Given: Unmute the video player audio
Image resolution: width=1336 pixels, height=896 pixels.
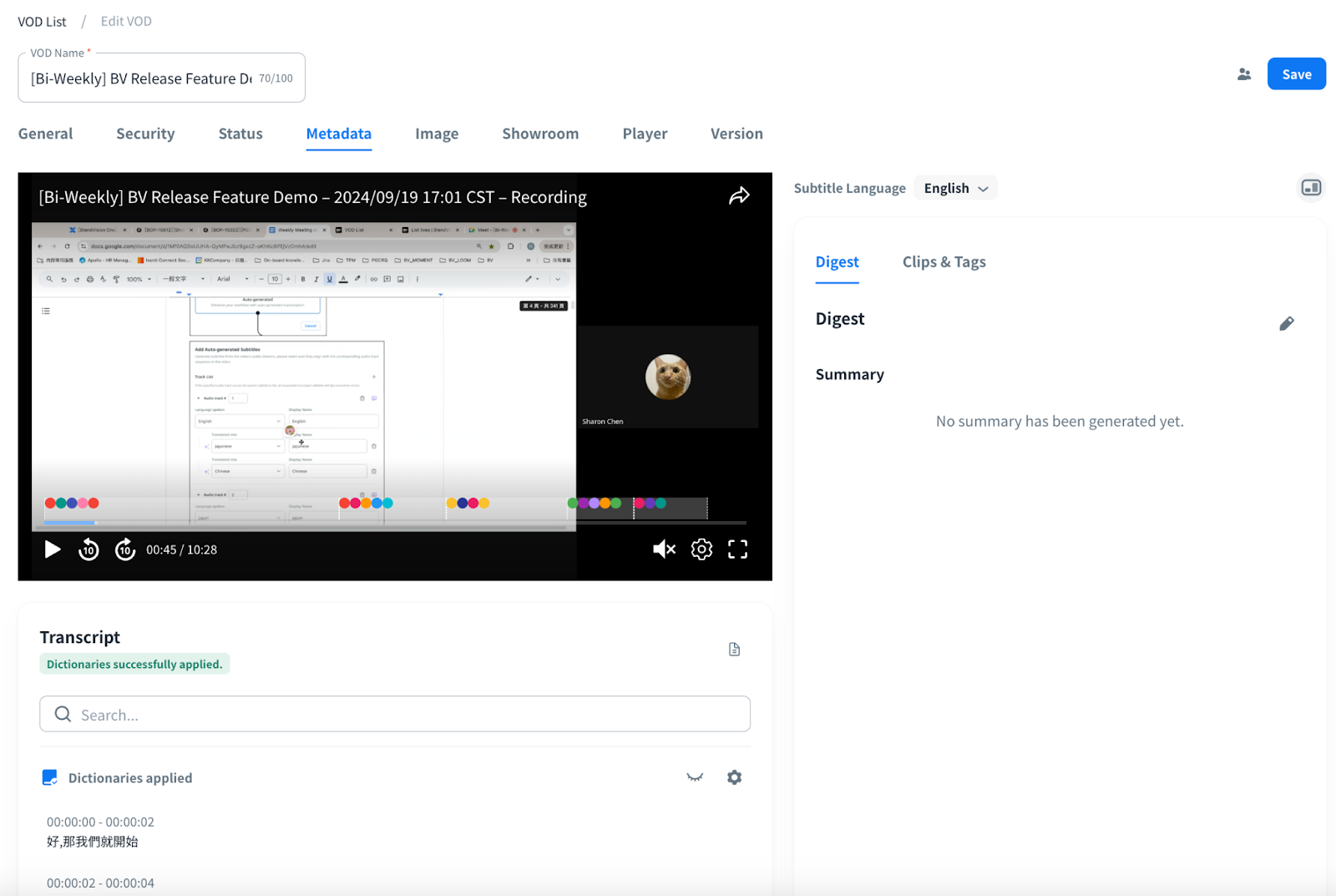Looking at the screenshot, I should click(664, 549).
